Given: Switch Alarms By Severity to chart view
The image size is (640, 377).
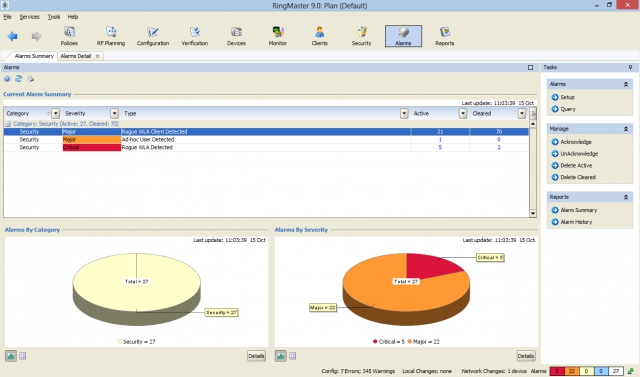Looking at the screenshot, I should tap(281, 356).
